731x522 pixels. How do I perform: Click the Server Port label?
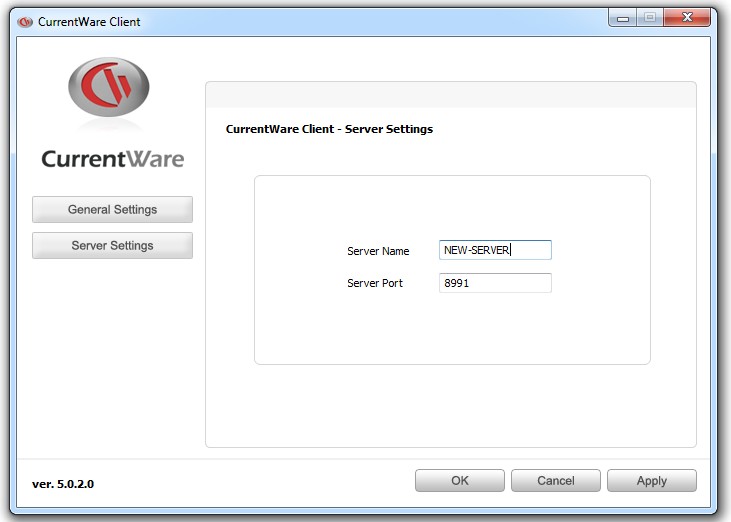(x=375, y=283)
